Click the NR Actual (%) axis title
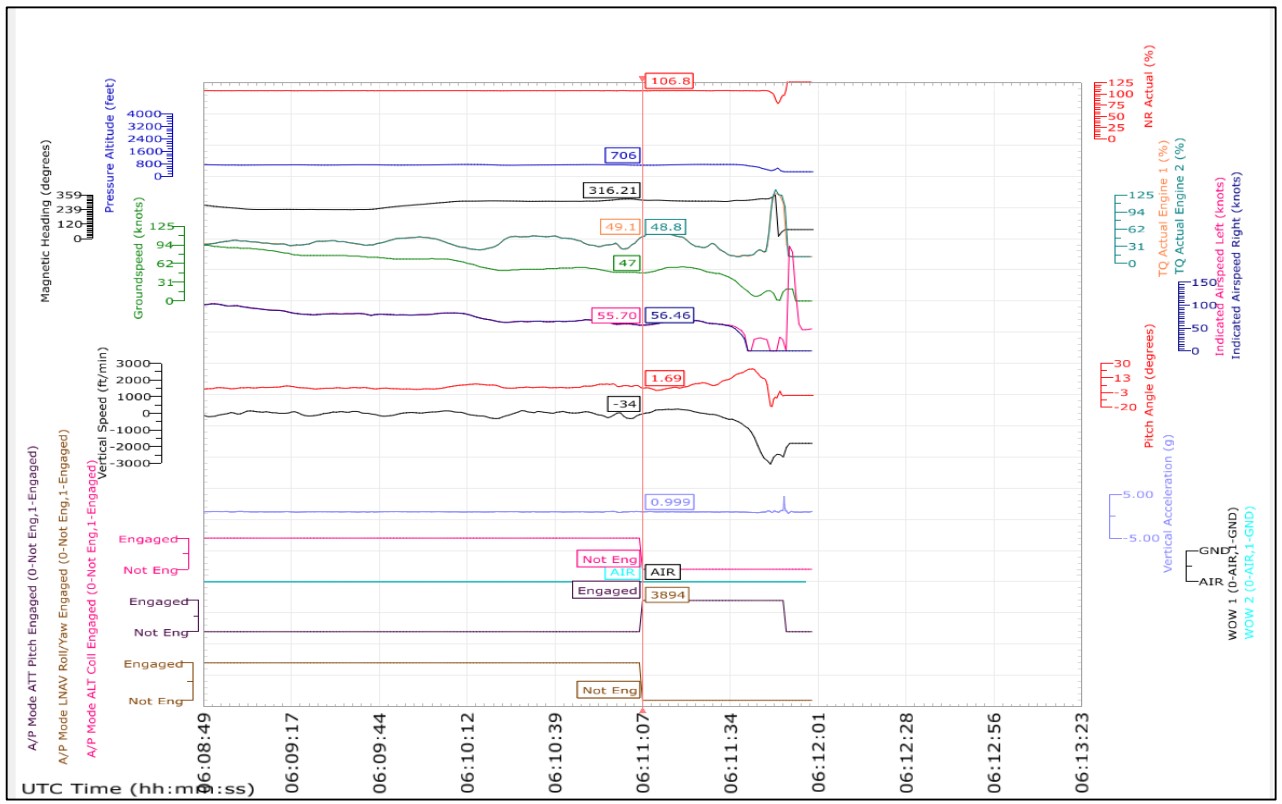The height and width of the screenshot is (804, 1282). (1149, 85)
